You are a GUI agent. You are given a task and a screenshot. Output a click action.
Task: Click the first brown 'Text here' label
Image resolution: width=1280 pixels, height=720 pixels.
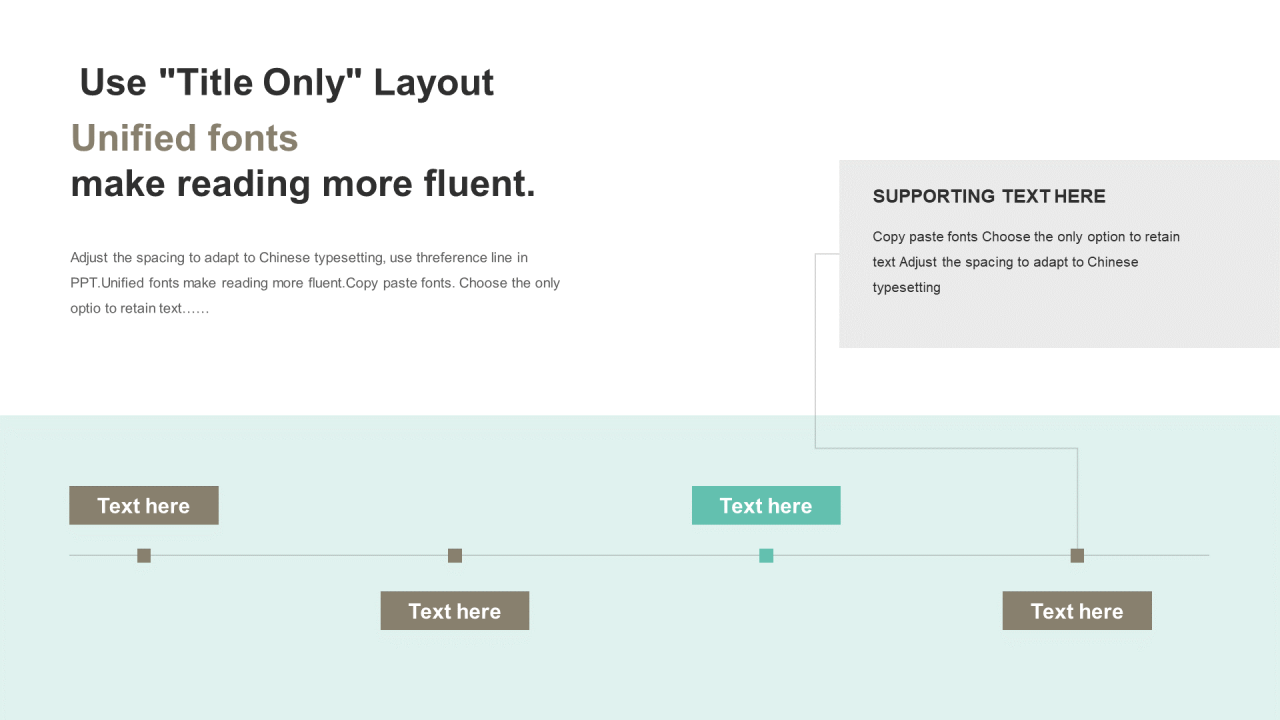[x=144, y=505]
